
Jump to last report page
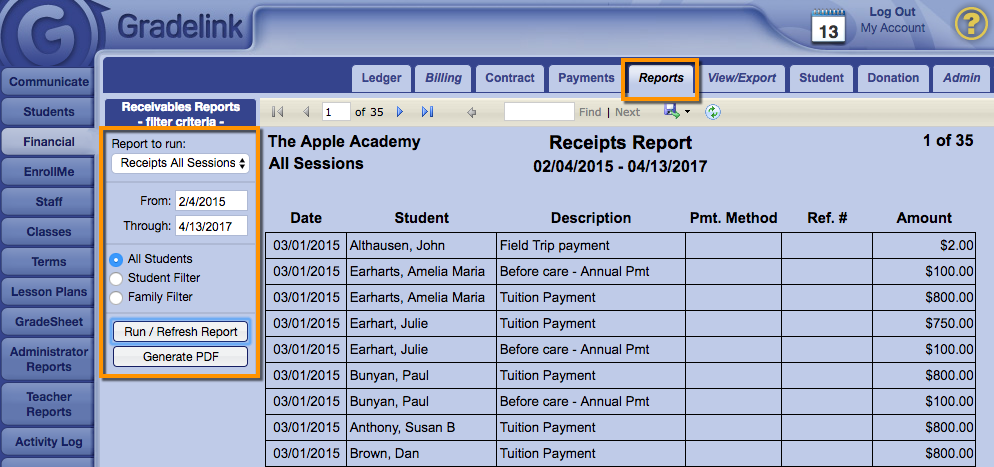[428, 112]
